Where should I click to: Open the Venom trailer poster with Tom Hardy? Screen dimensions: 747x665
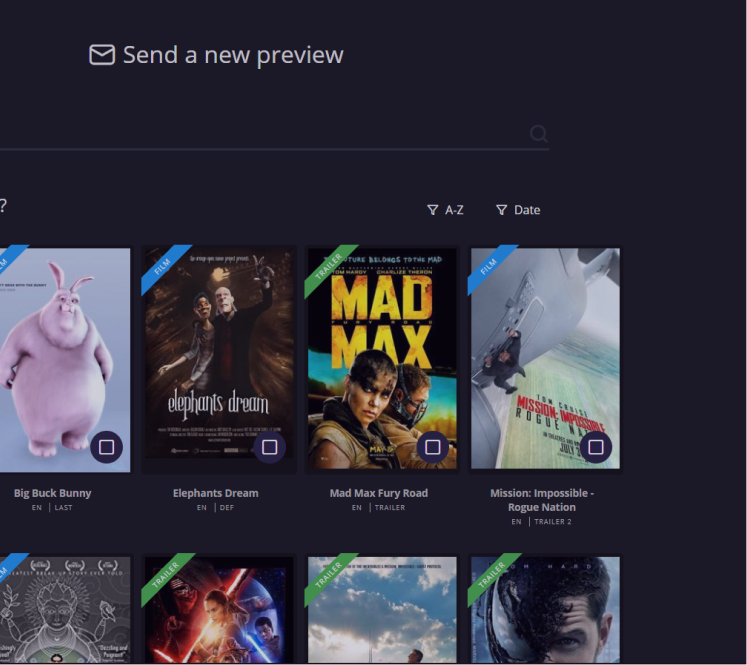click(545, 610)
